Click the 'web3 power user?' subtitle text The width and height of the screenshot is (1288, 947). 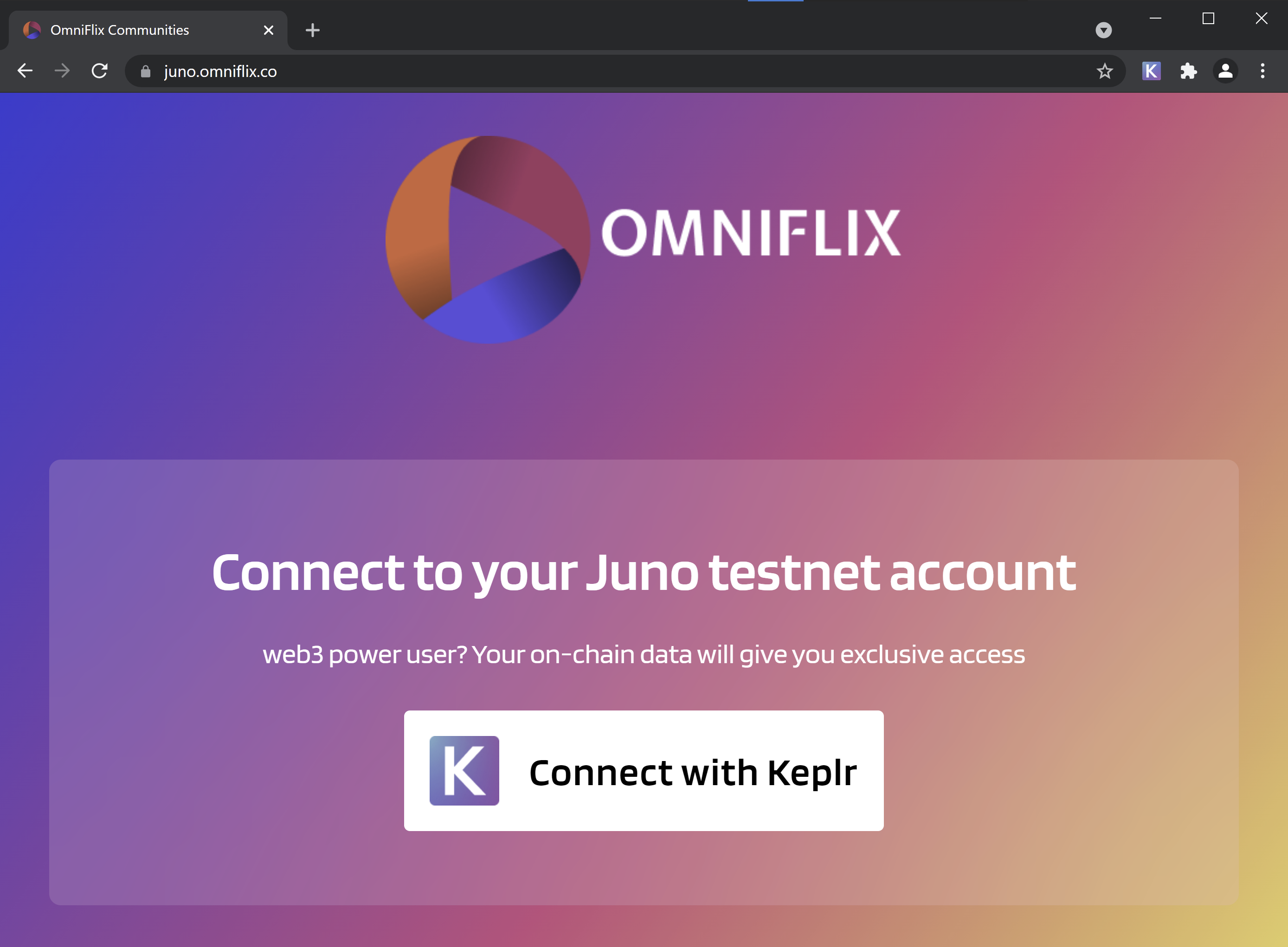tap(644, 655)
